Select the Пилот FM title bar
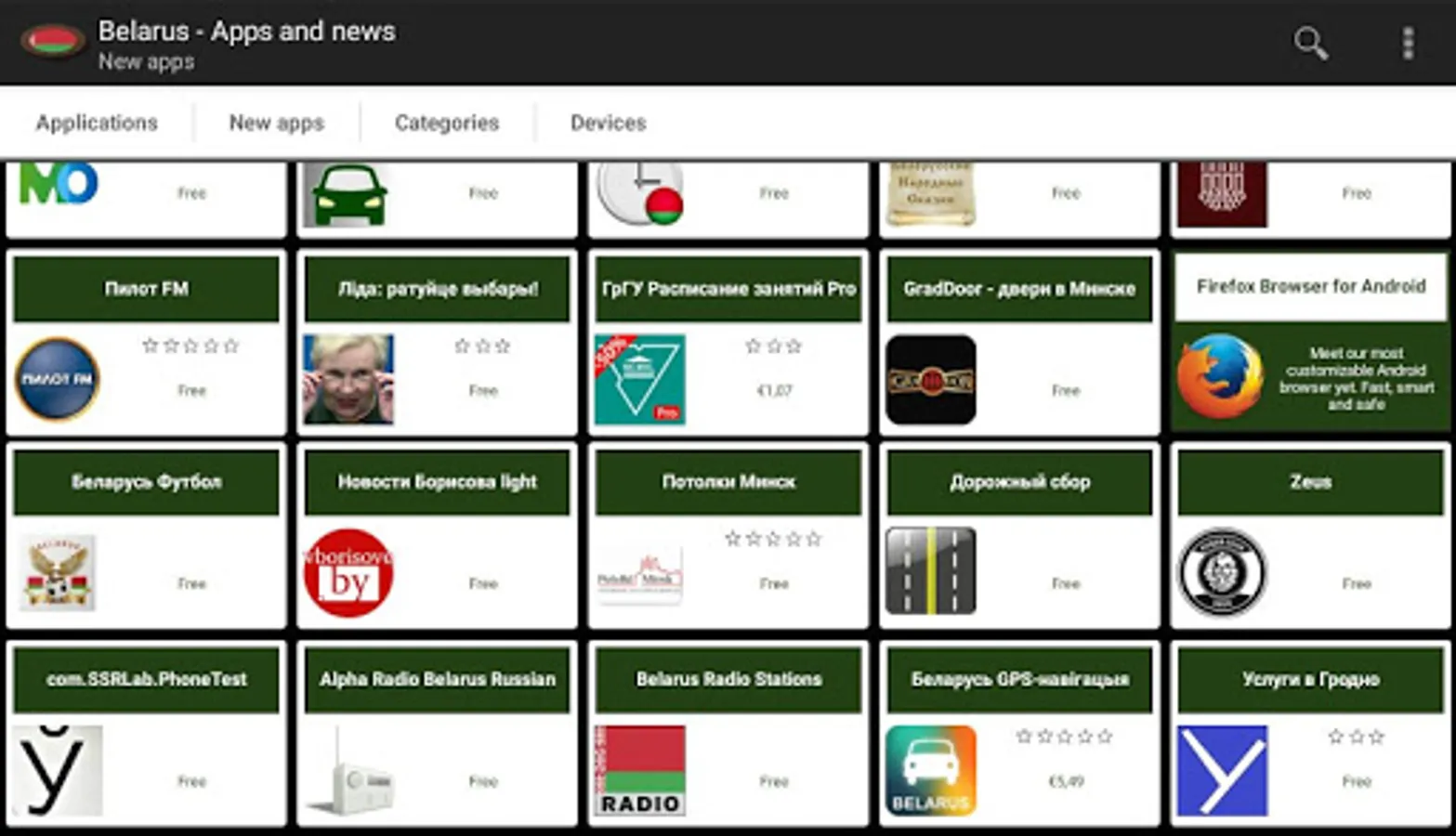Screen dimensions: 1456x836 (146, 289)
